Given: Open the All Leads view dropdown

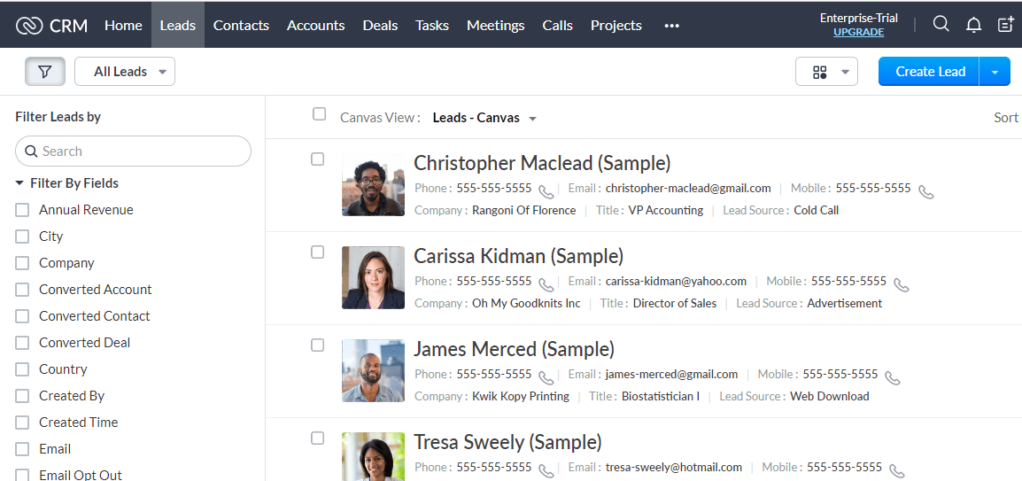Looking at the screenshot, I should tap(125, 72).
